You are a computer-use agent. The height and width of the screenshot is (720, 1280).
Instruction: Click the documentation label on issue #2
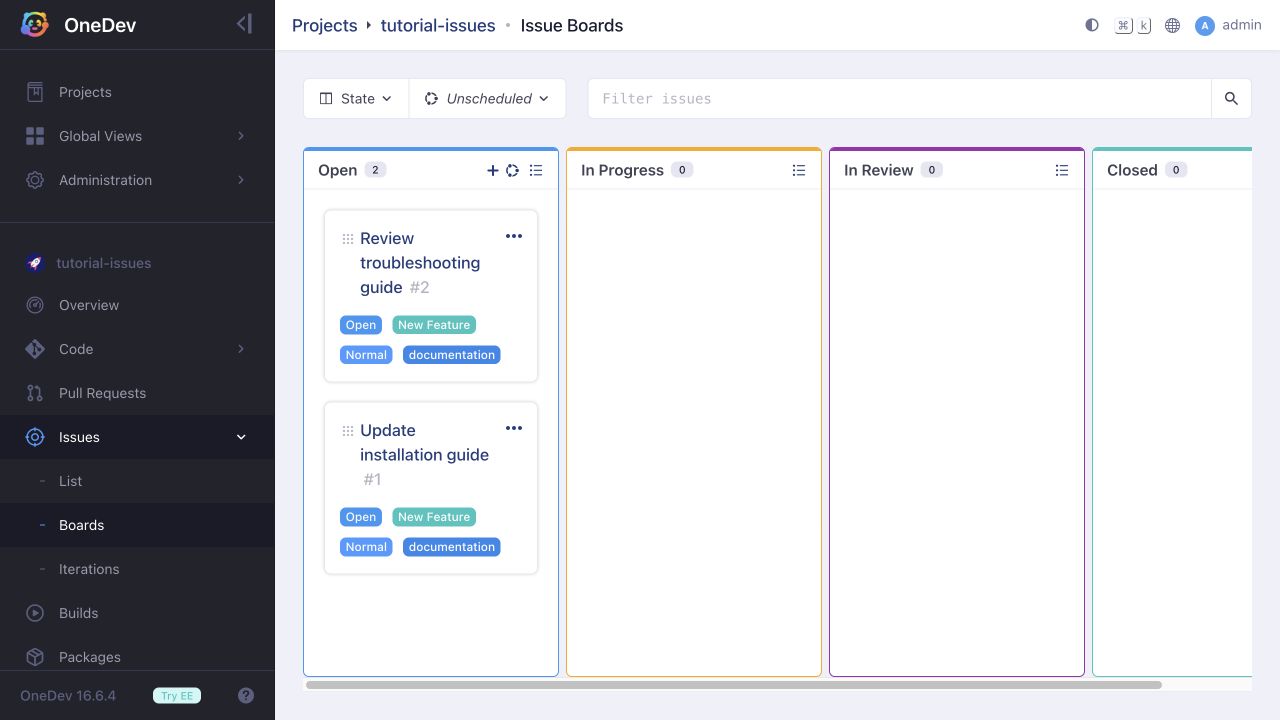(452, 355)
